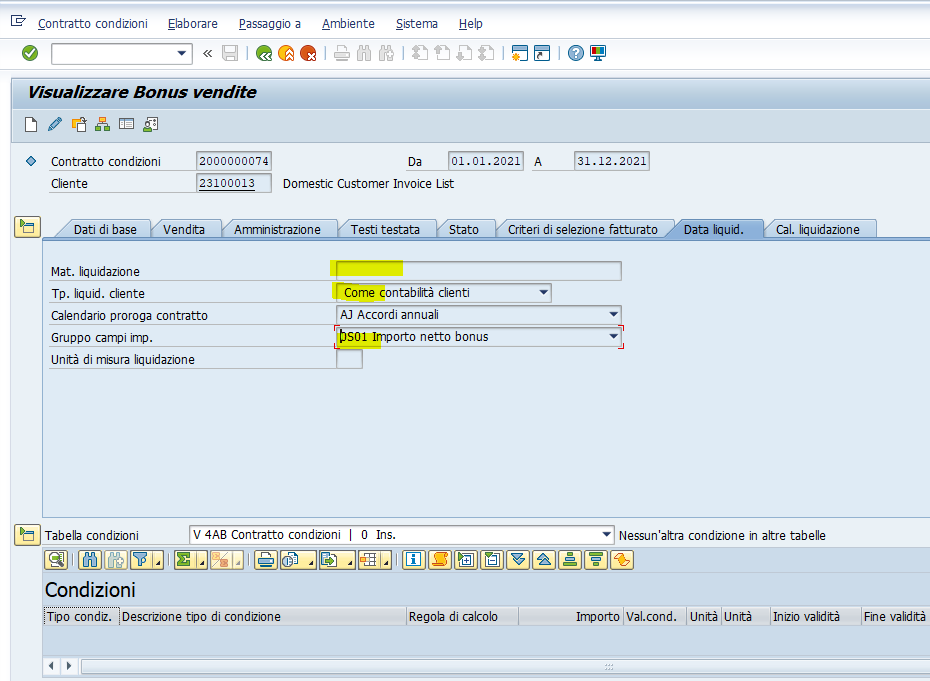Collapse the header tab section toggle button
The height and width of the screenshot is (681, 930).
(27, 227)
